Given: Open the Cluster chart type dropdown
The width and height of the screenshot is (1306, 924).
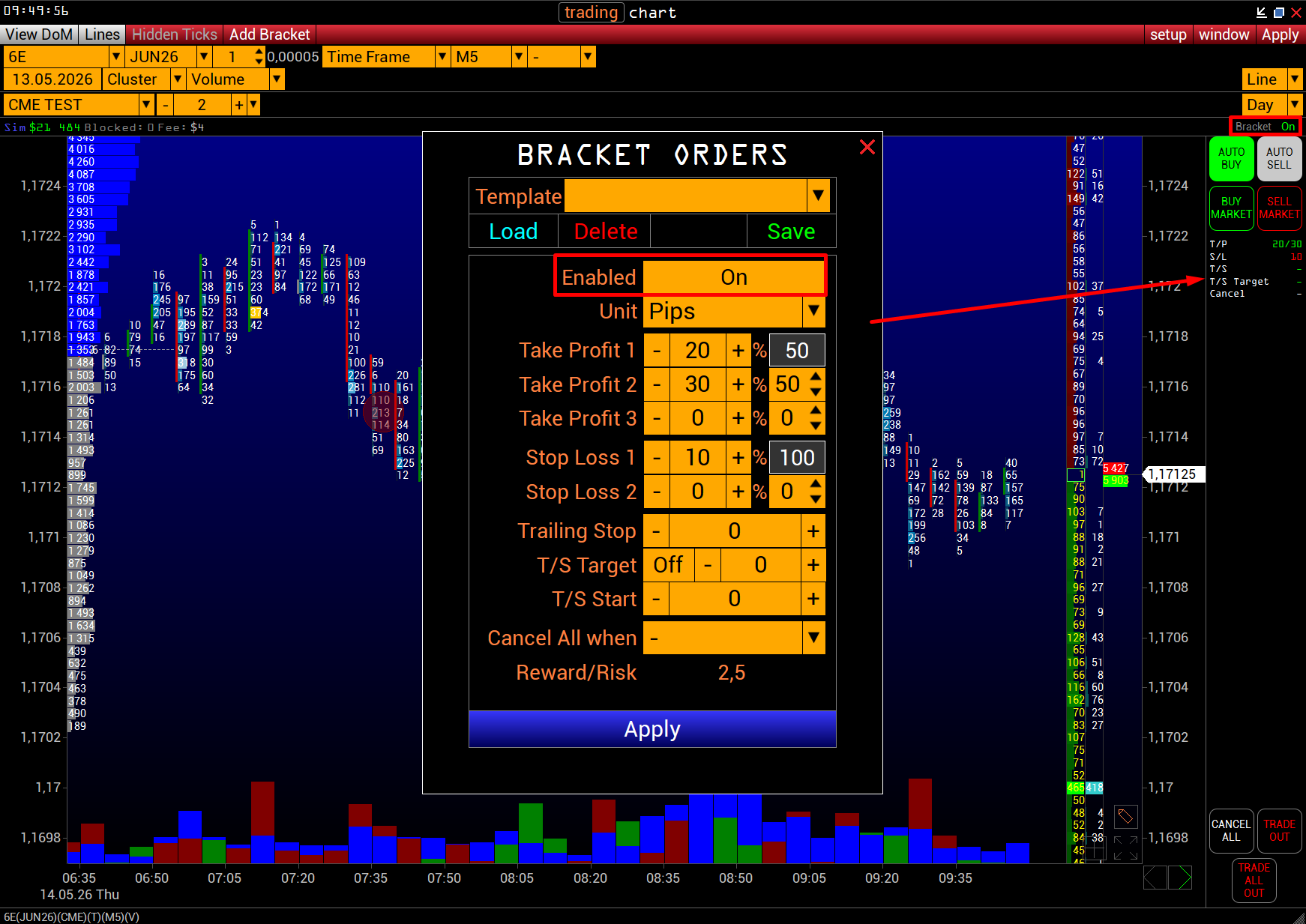Looking at the screenshot, I should click(178, 79).
